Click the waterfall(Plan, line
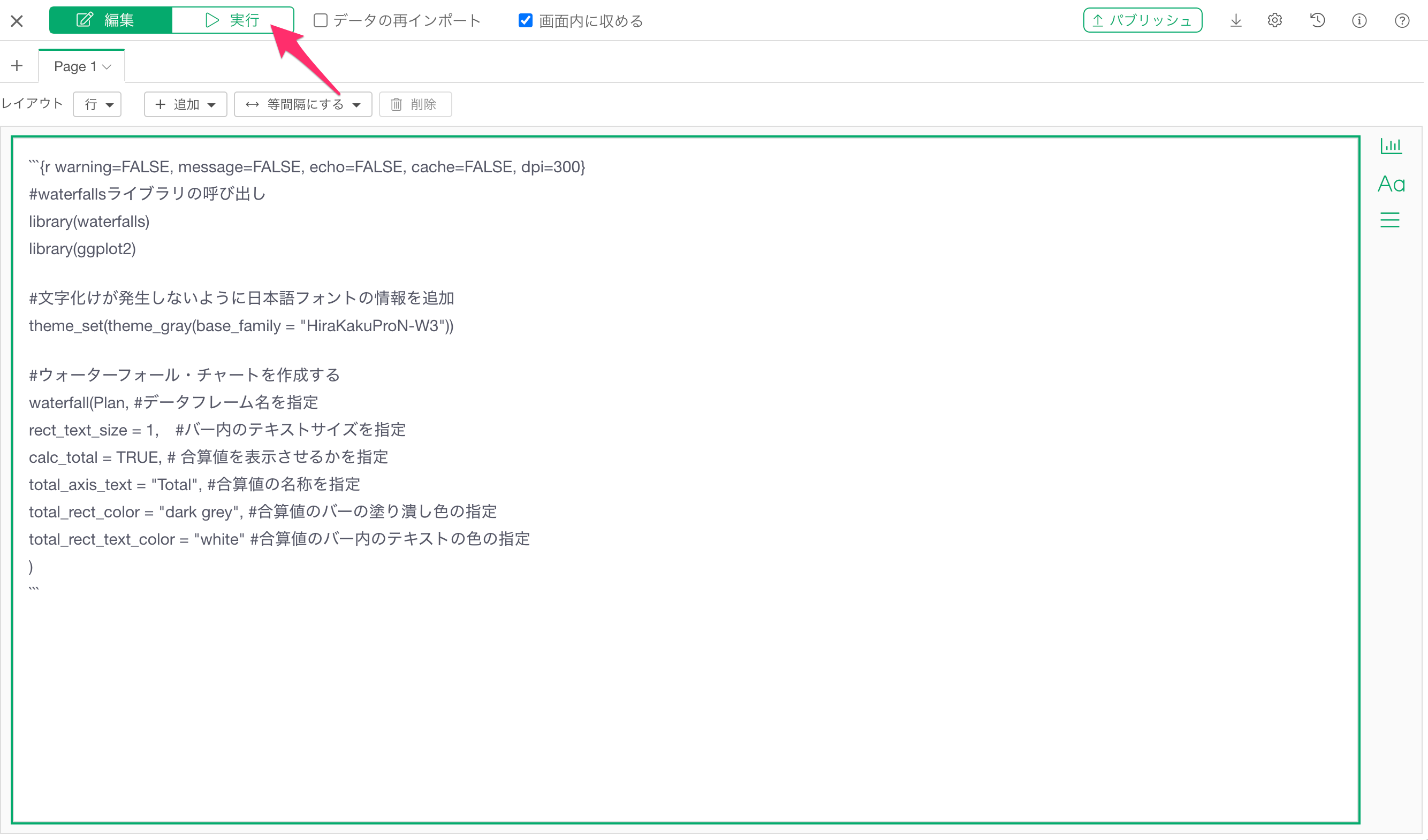The width and height of the screenshot is (1428, 840). pyautogui.click(x=173, y=403)
